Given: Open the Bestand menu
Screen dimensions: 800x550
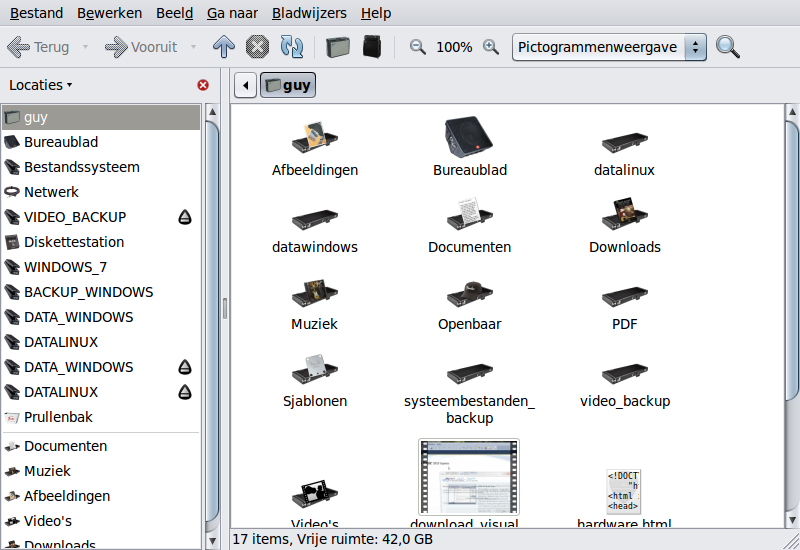Looking at the screenshot, I should pyautogui.click(x=36, y=13).
